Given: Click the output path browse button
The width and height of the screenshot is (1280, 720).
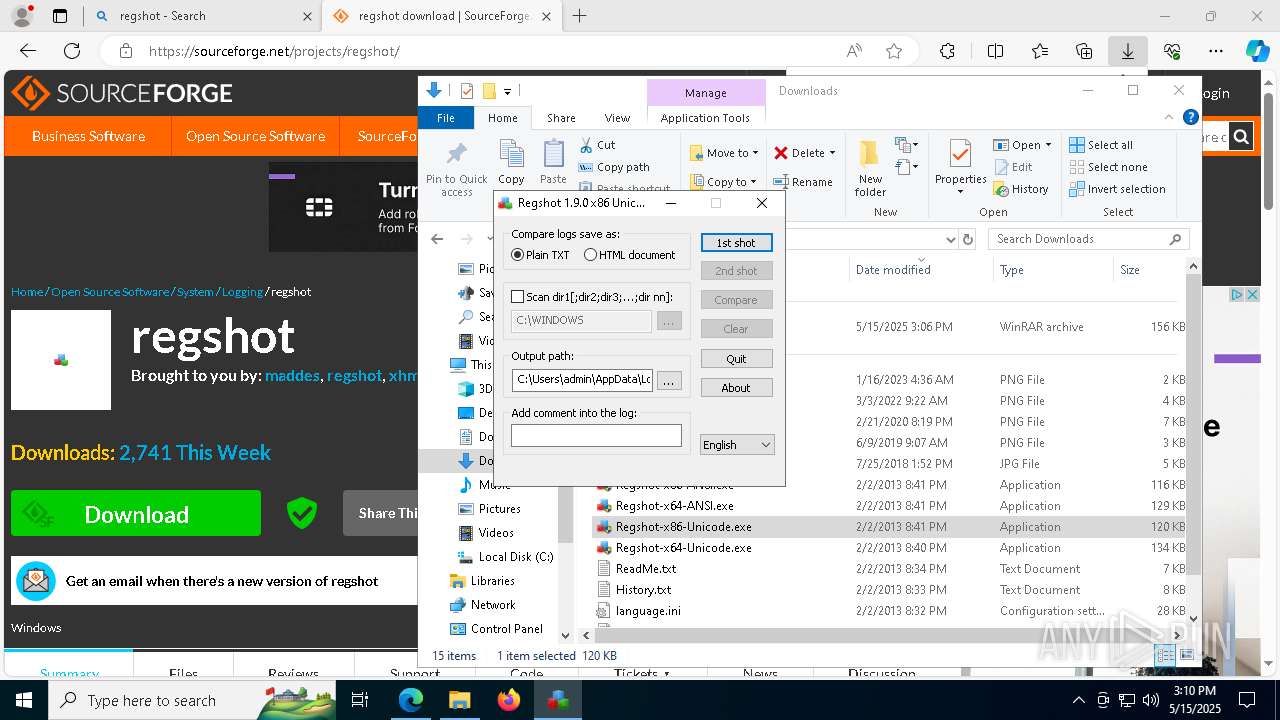Looking at the screenshot, I should pyautogui.click(x=670, y=381).
